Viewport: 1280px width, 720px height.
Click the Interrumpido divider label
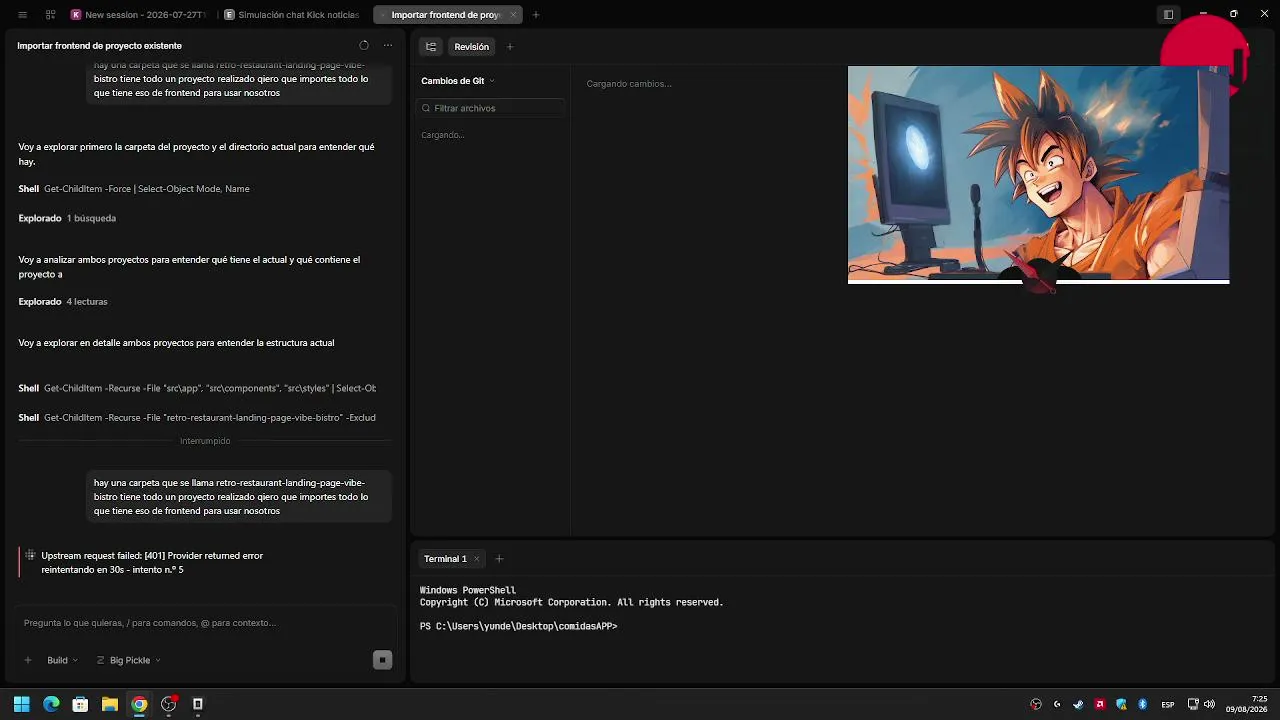pyautogui.click(x=205, y=441)
